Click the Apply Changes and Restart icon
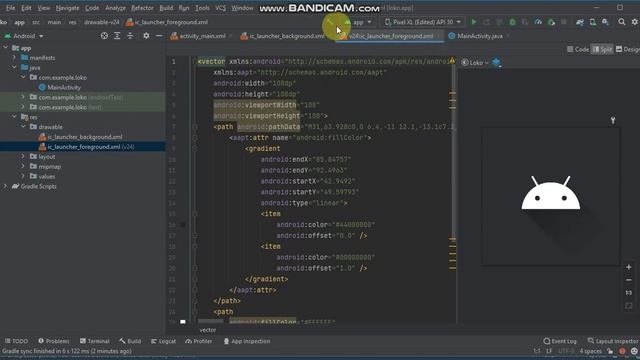 pos(487,22)
